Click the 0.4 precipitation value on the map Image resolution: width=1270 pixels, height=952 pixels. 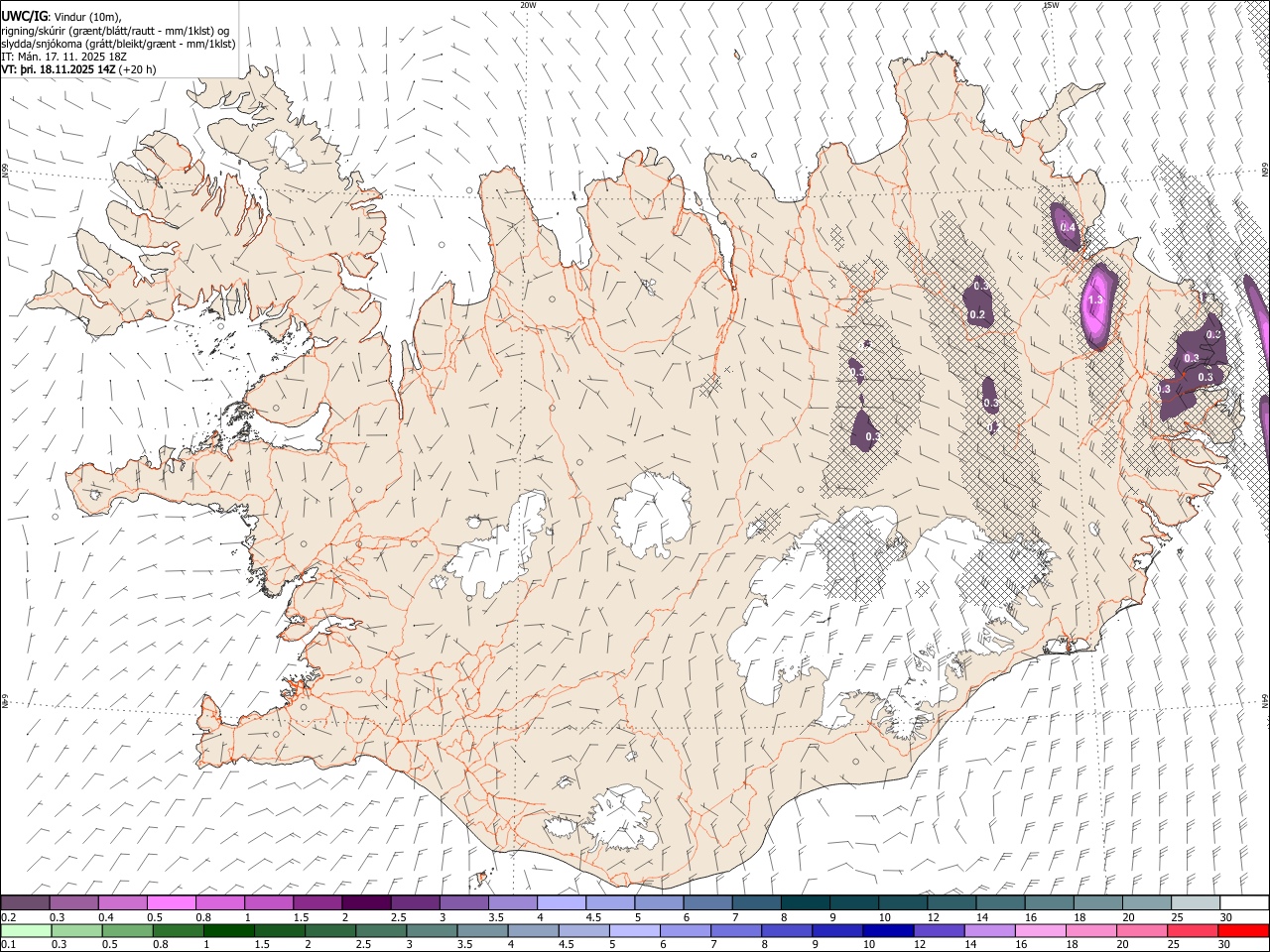1069,228
